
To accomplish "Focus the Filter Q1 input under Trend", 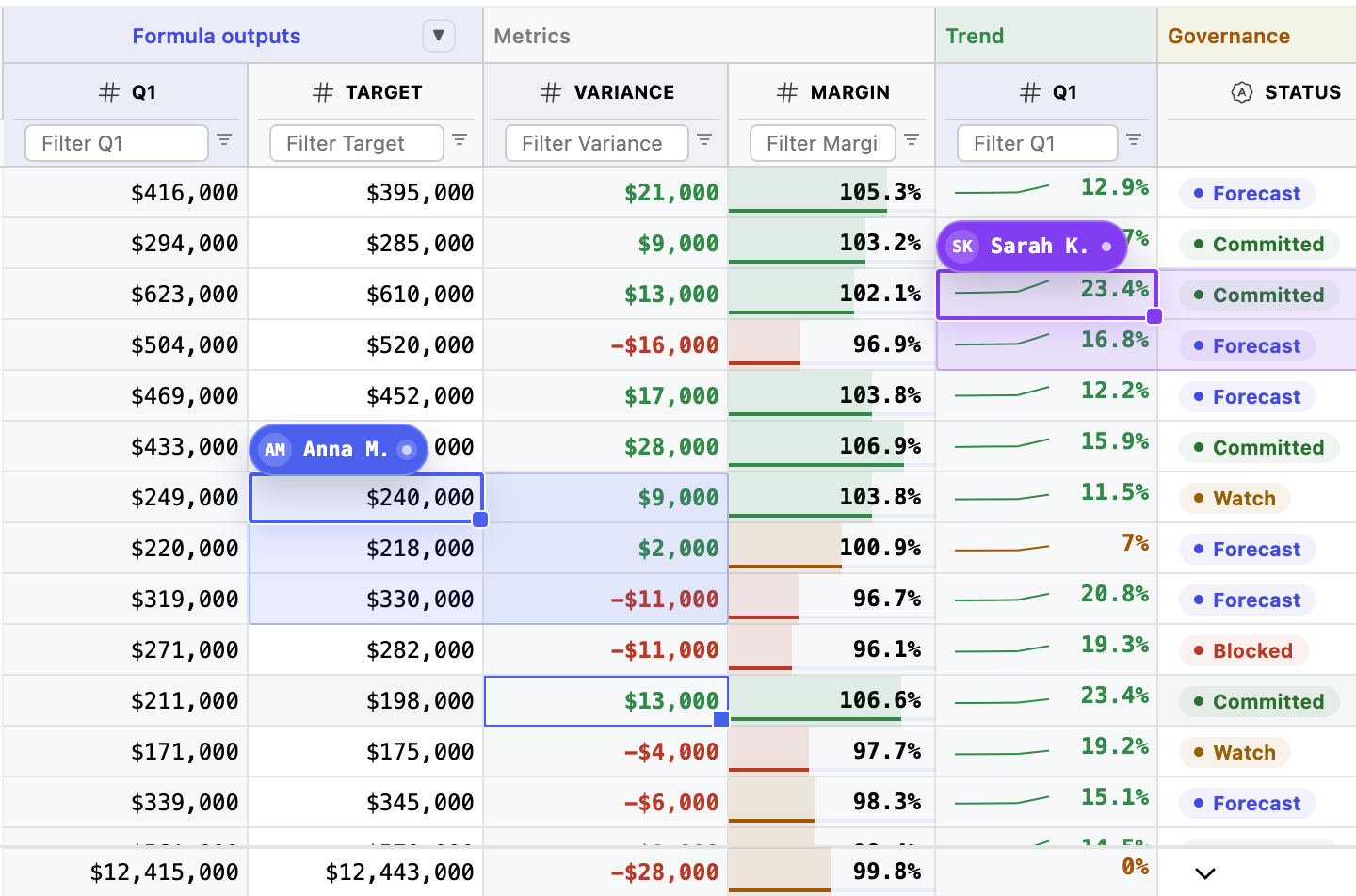I will (x=1038, y=143).
